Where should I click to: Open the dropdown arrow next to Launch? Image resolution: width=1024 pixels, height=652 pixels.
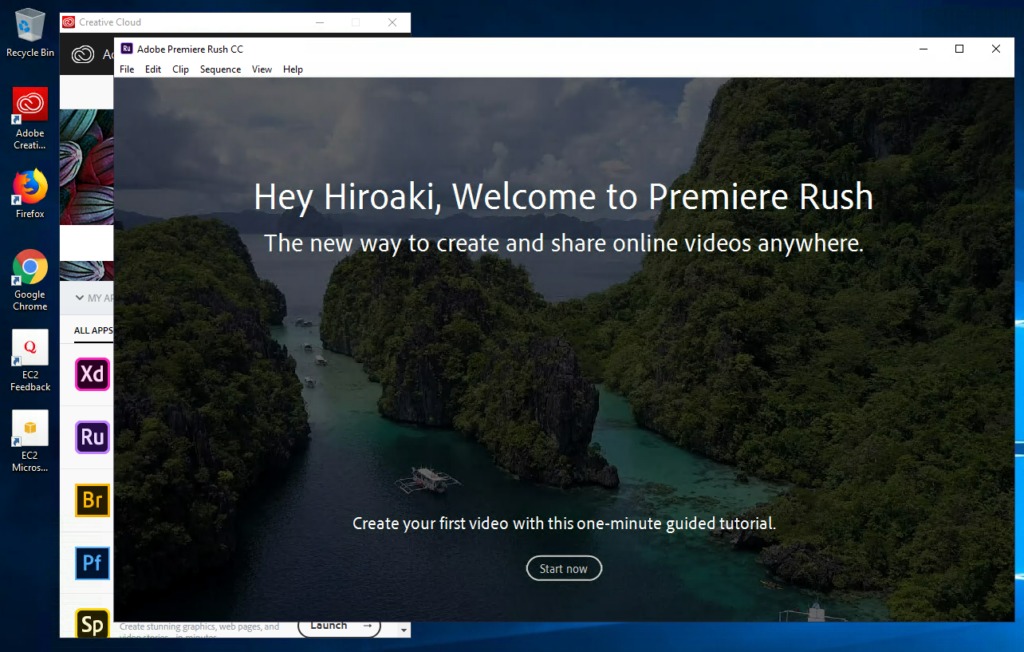(x=404, y=630)
